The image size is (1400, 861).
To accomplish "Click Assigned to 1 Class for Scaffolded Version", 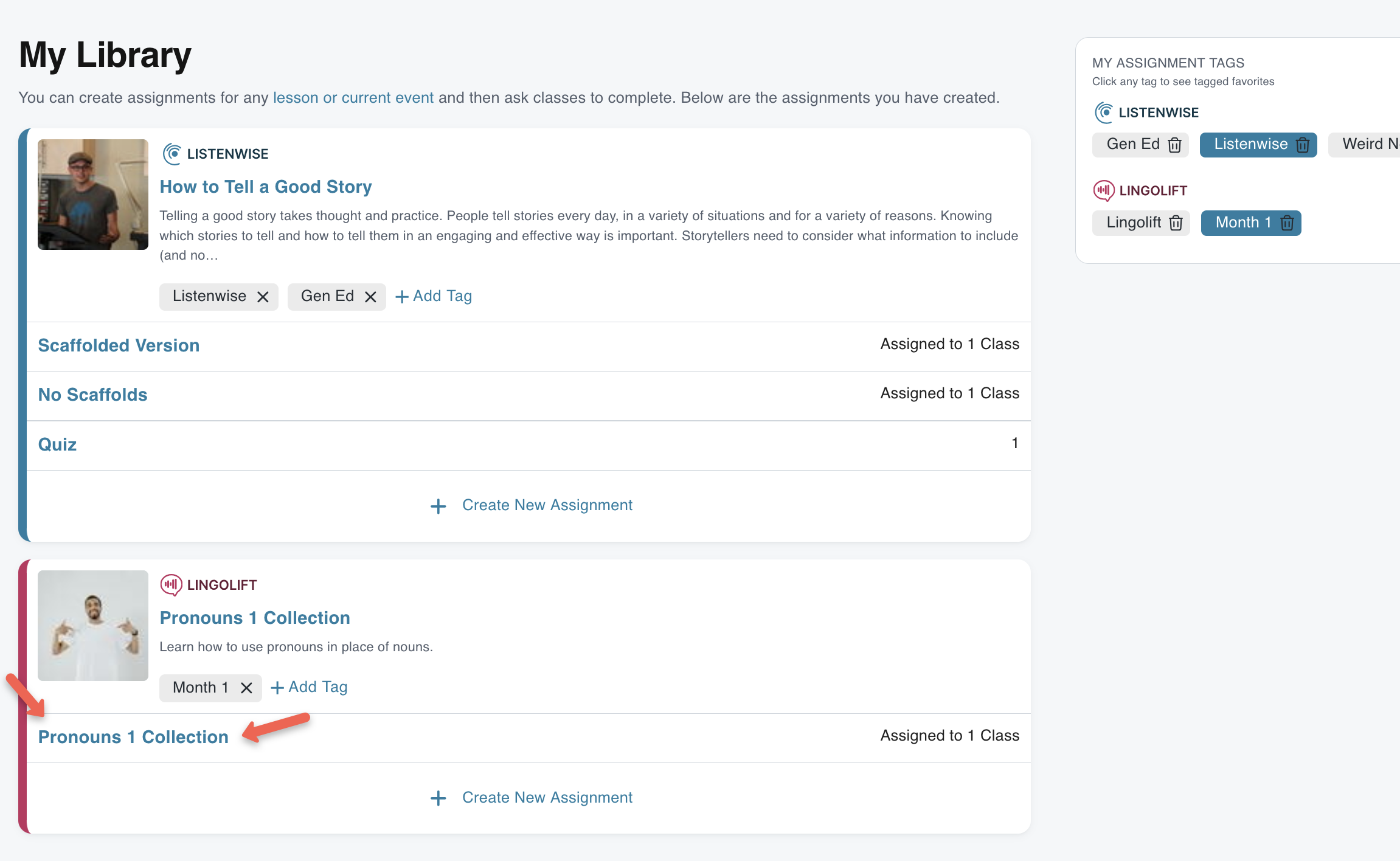I will pyautogui.click(x=950, y=344).
